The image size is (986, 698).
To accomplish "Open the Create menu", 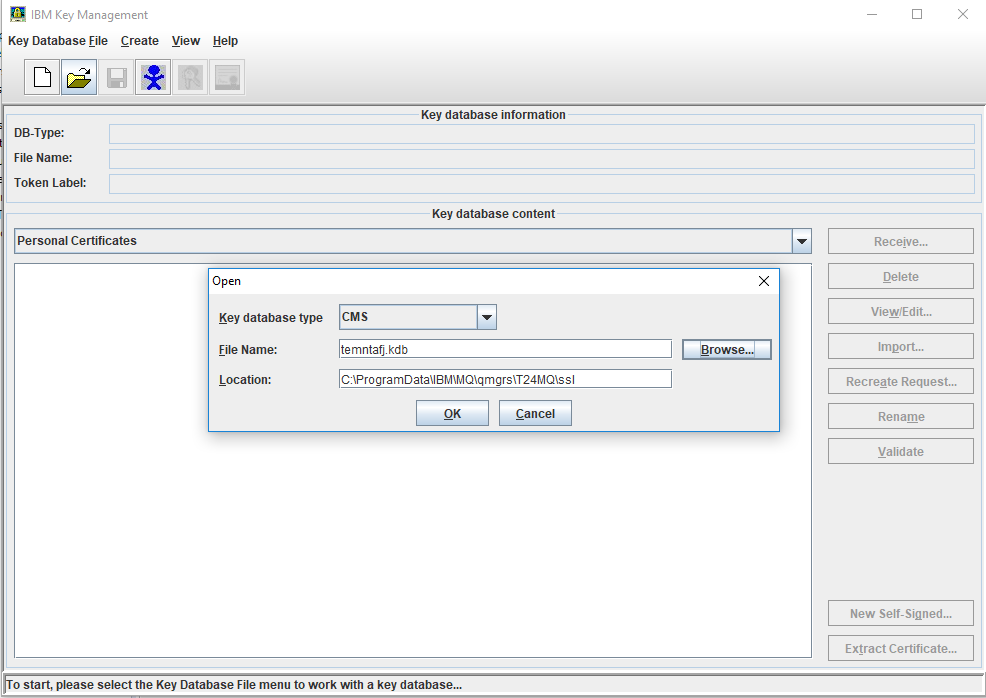I will coord(140,41).
